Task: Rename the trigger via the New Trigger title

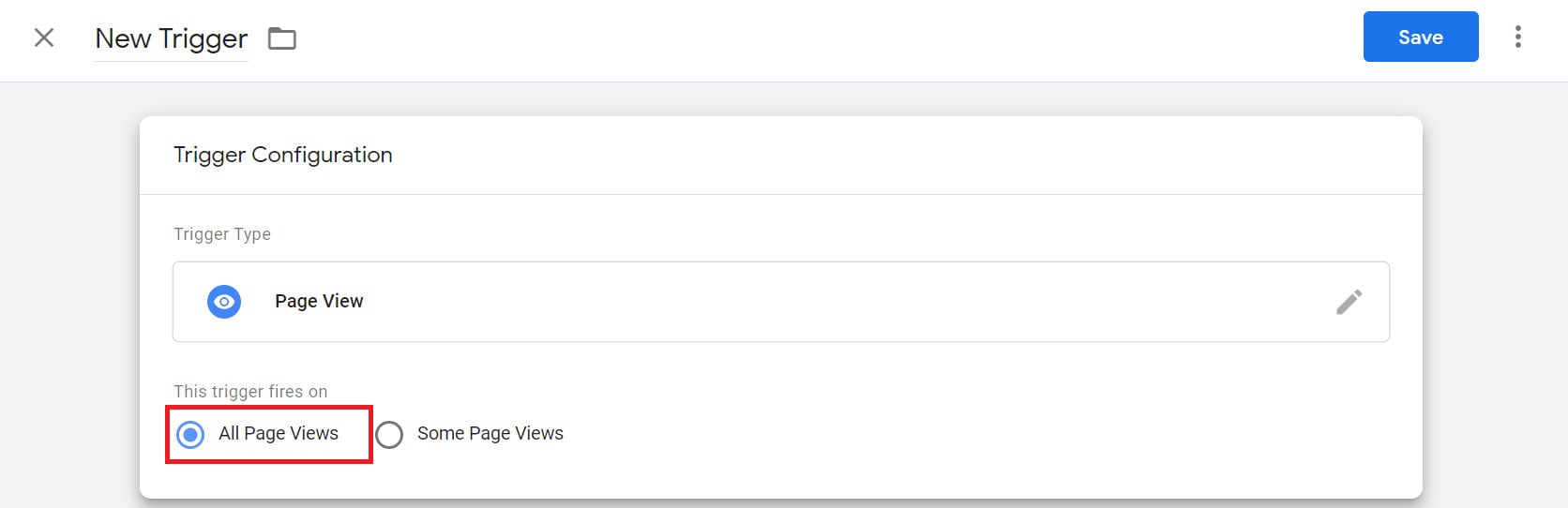Action: pyautogui.click(x=172, y=38)
